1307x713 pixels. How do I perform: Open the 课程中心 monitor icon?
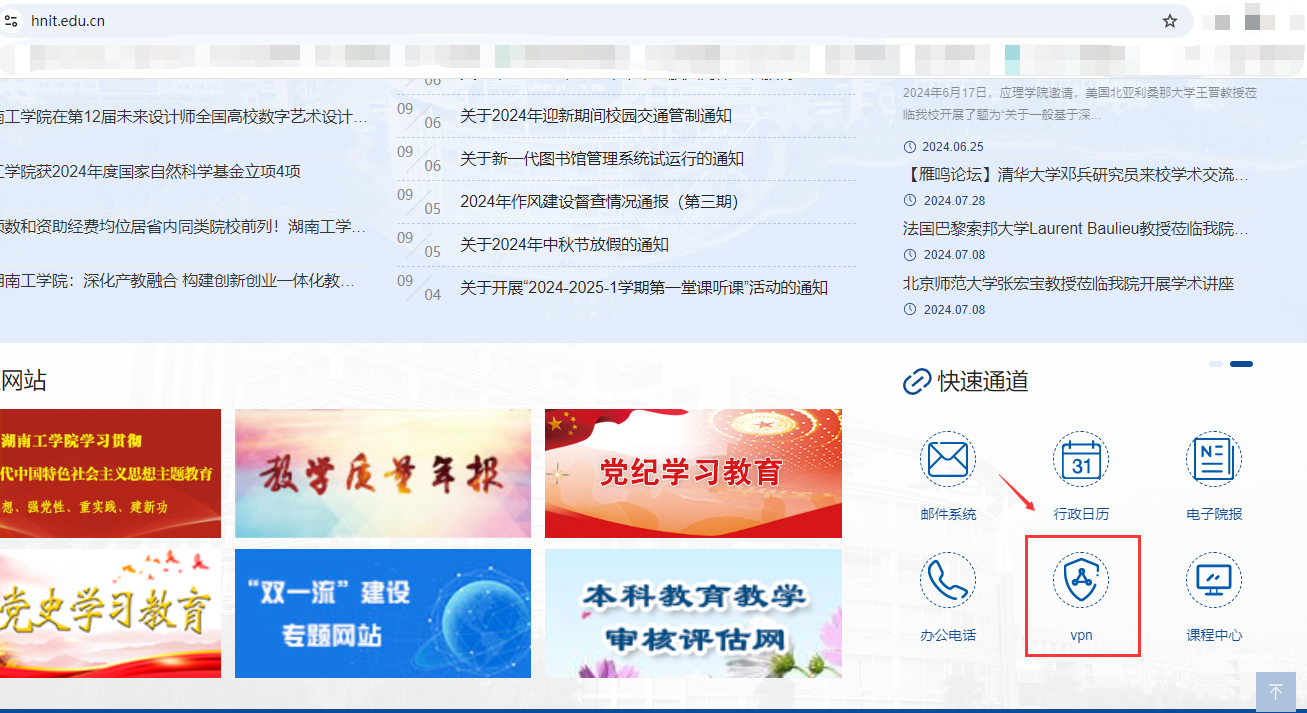click(1213, 581)
